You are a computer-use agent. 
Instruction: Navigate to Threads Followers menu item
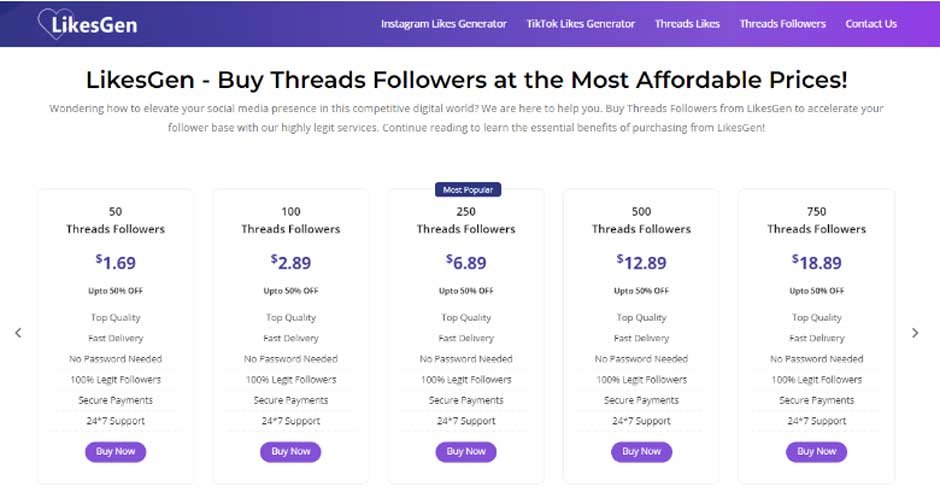(x=782, y=24)
